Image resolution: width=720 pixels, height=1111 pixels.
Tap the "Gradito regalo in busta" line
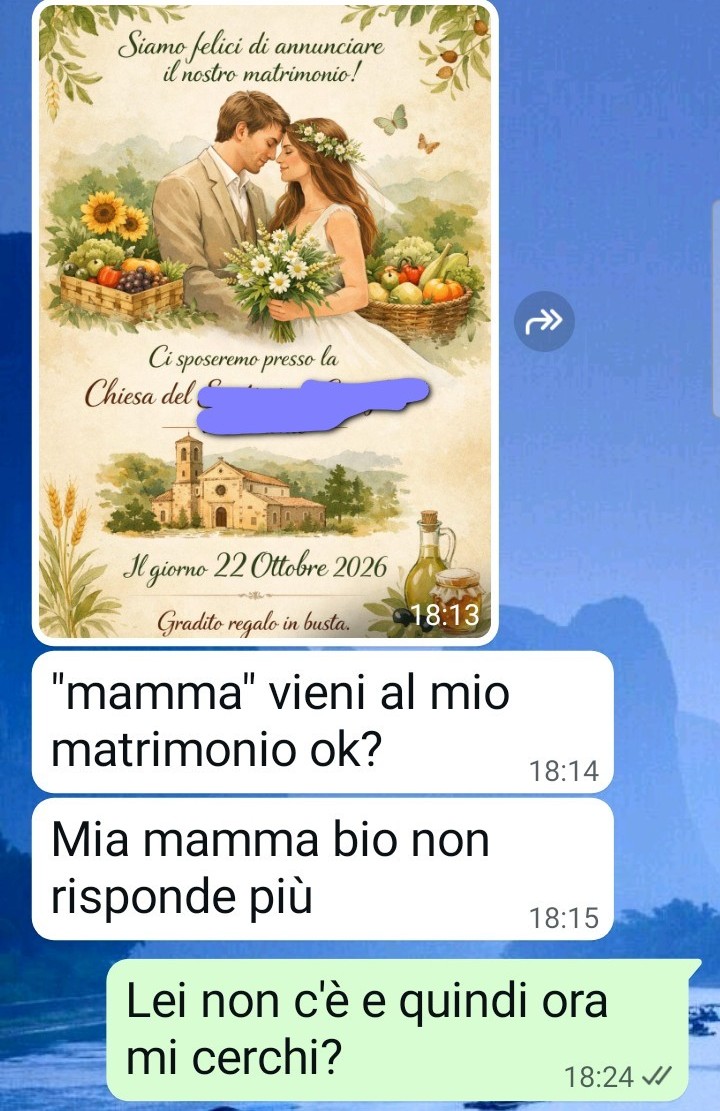click(x=253, y=624)
